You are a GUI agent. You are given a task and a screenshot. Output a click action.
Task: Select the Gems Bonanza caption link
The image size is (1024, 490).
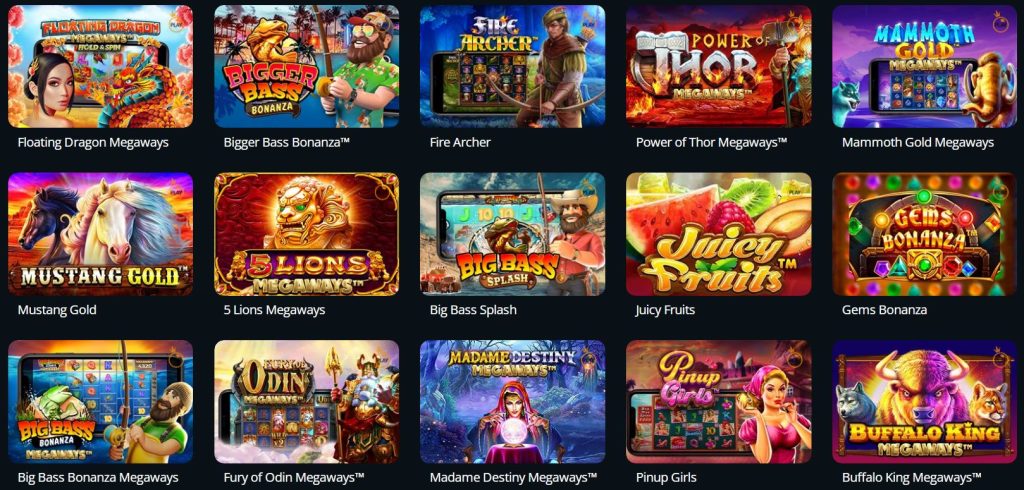884,310
